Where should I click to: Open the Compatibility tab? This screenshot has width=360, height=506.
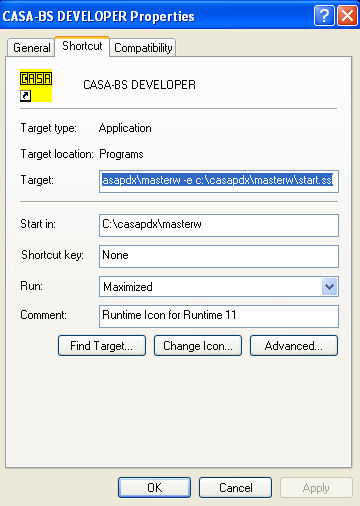pyautogui.click(x=143, y=48)
